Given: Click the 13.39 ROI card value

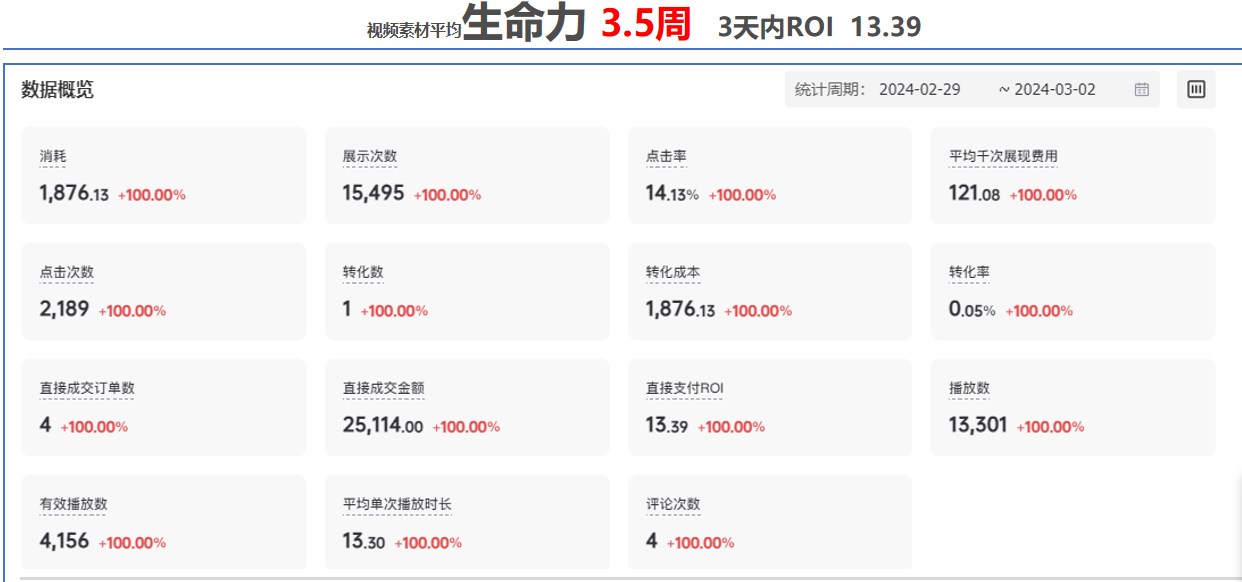Looking at the screenshot, I should [666, 425].
